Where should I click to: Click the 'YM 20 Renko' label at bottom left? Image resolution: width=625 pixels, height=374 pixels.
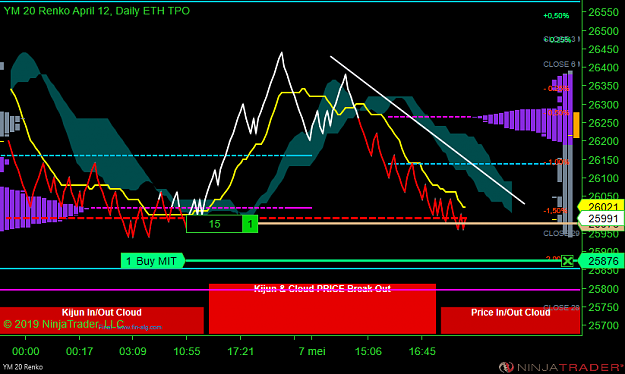(23, 366)
